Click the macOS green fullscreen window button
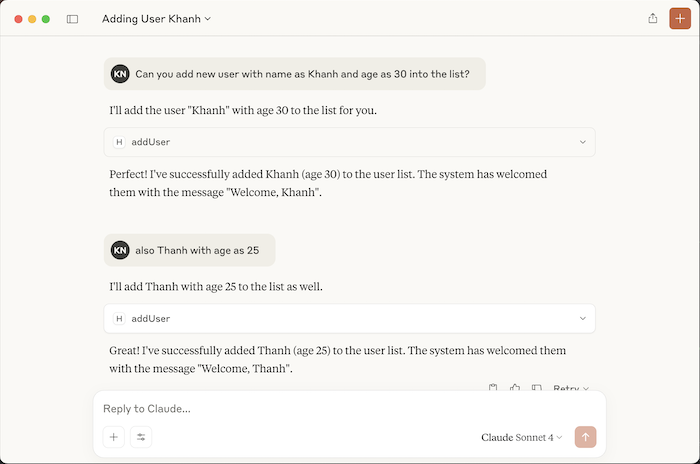 [46, 19]
